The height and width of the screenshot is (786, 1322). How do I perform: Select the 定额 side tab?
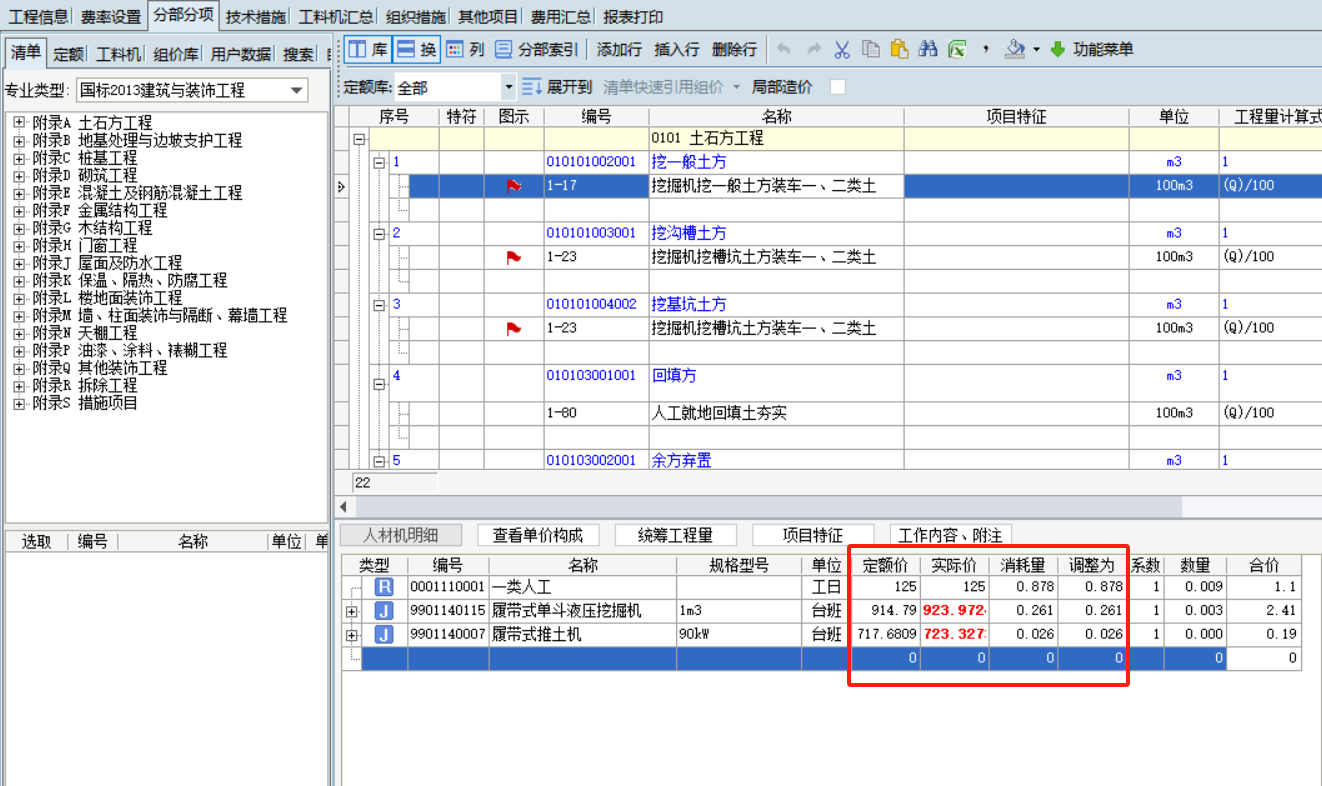(x=69, y=54)
